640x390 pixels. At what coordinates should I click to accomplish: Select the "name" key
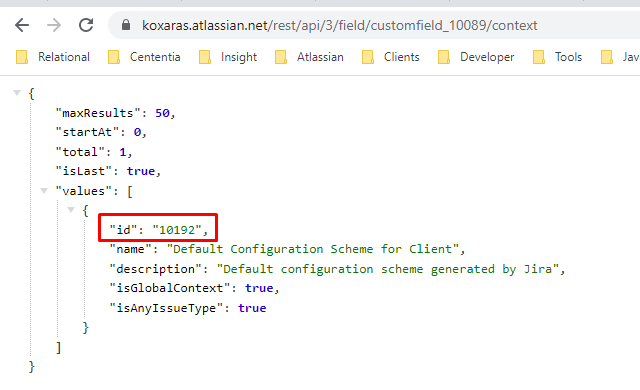coord(130,249)
